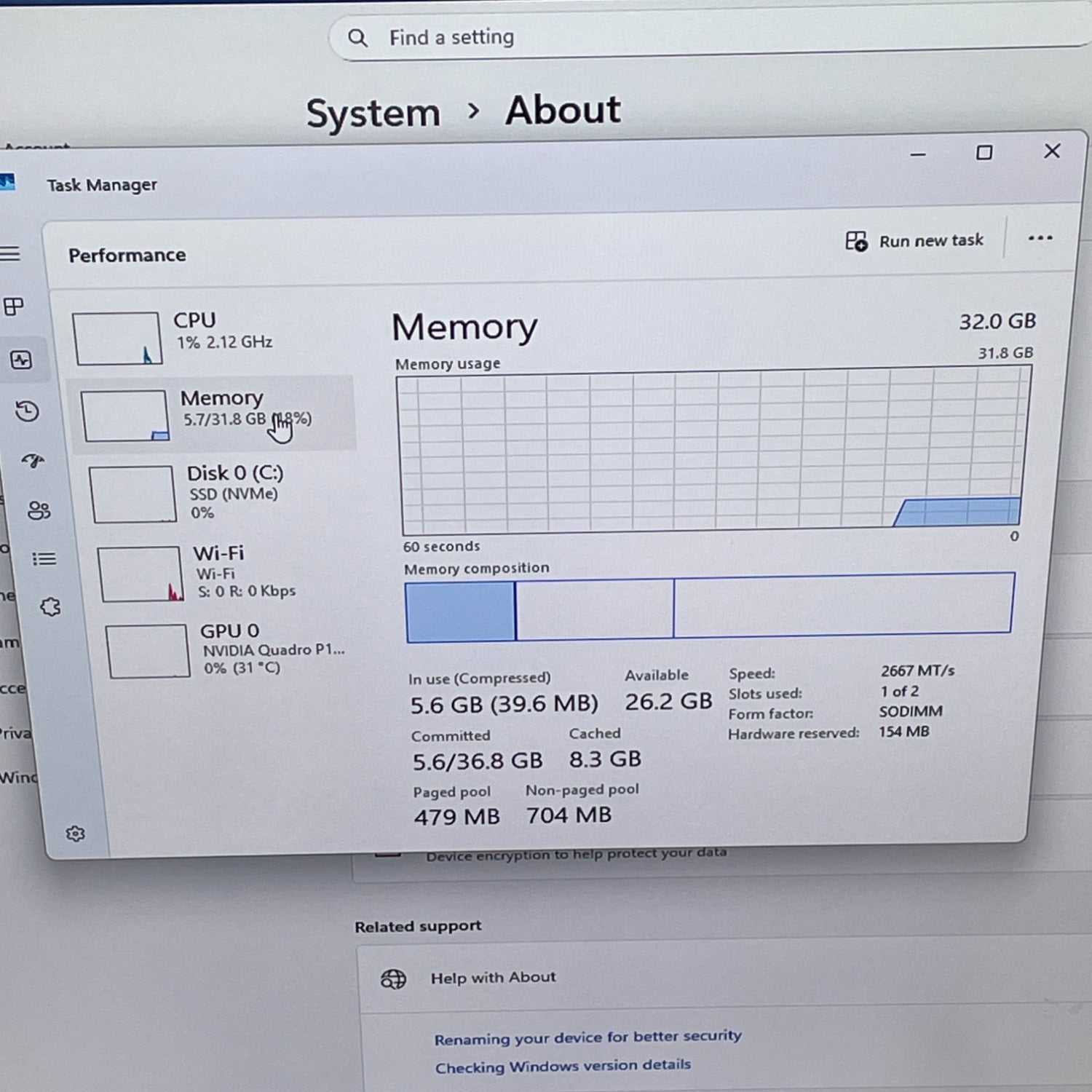Open the Task Manager hamburger navigation menu
1092x1092 pixels.
tap(10, 254)
